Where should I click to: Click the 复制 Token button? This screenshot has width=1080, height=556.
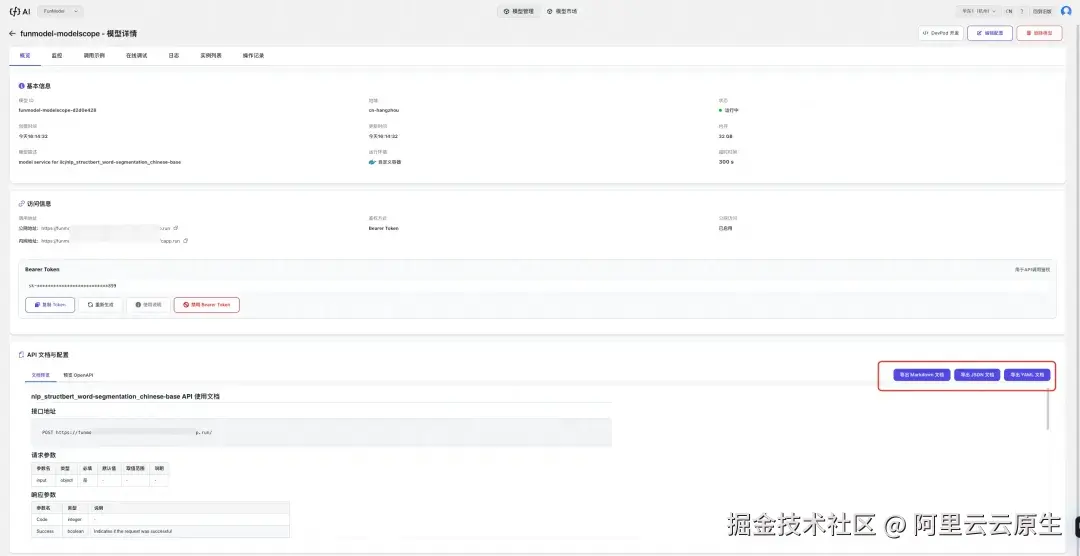click(50, 305)
